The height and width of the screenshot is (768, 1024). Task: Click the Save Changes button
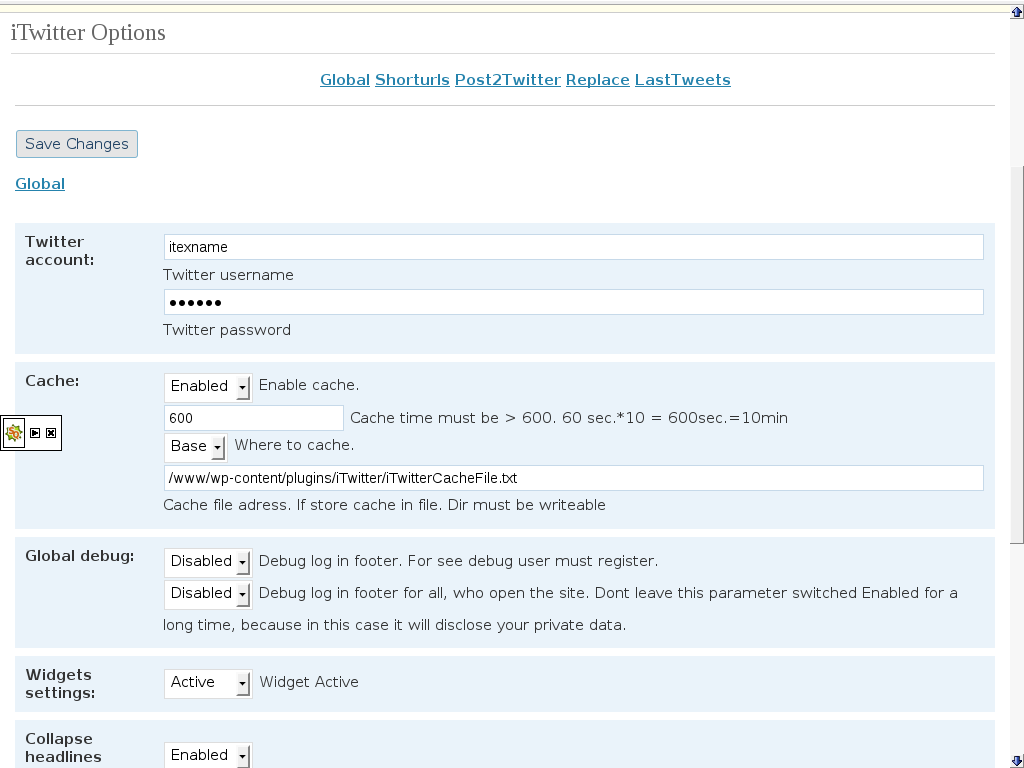coord(76,144)
